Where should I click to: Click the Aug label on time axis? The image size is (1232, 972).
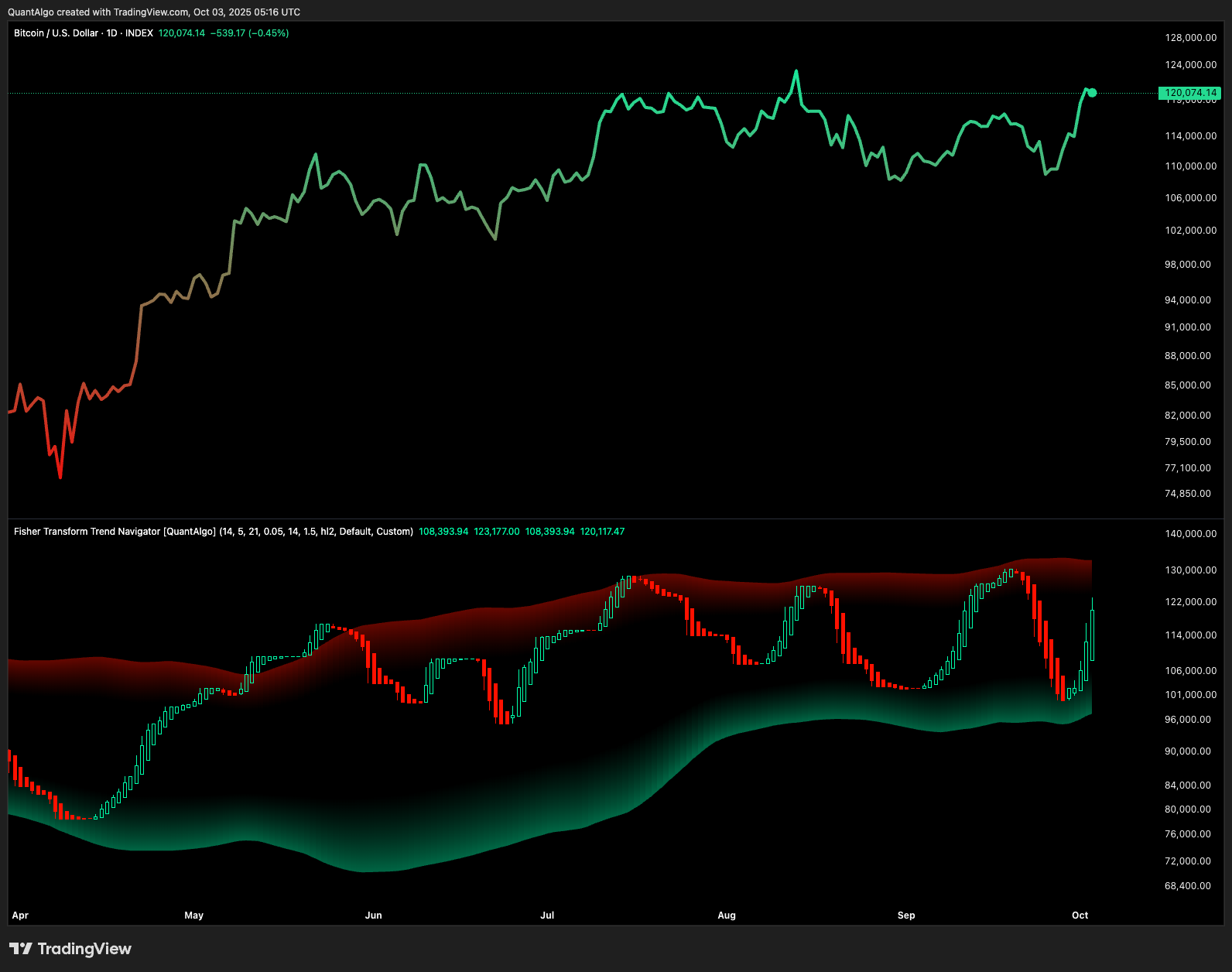click(727, 916)
